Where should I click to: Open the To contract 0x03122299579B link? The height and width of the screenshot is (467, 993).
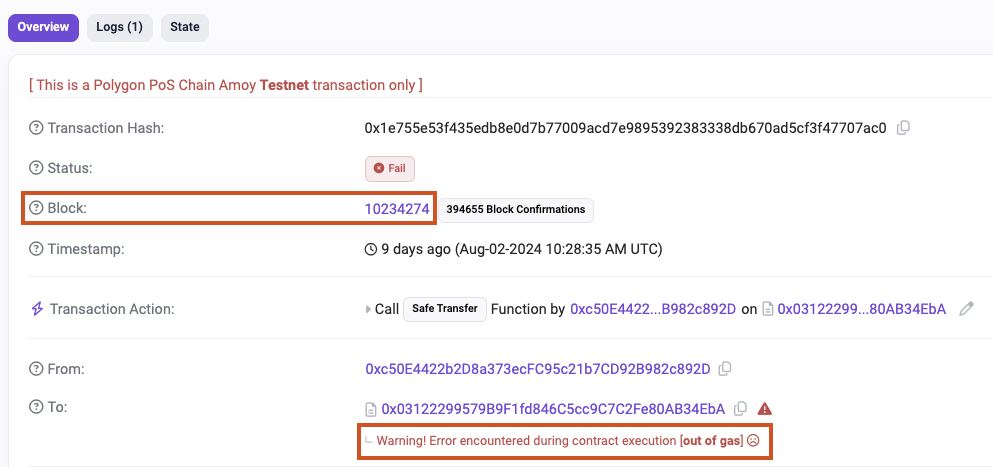(x=553, y=408)
